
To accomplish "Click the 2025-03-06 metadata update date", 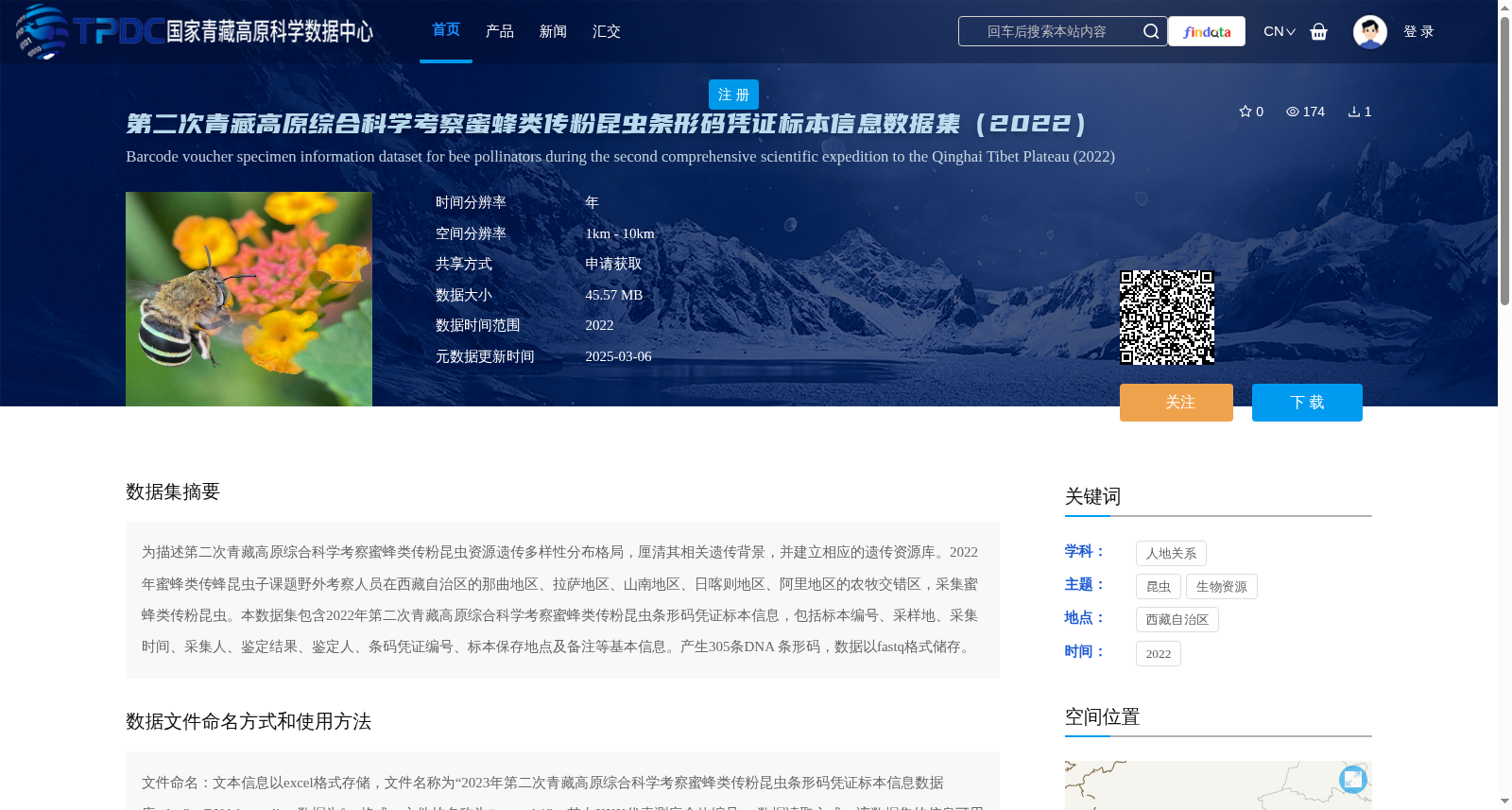I will pos(618,356).
